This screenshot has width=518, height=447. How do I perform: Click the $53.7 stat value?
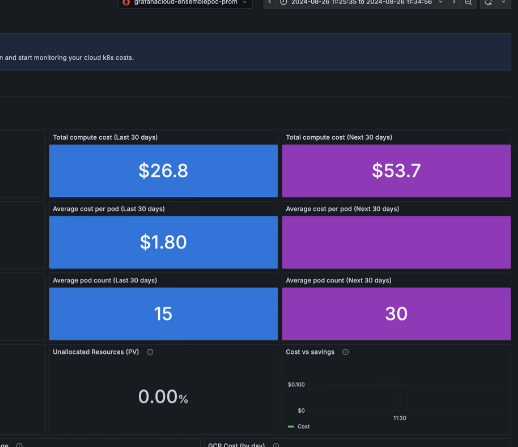(x=396, y=171)
